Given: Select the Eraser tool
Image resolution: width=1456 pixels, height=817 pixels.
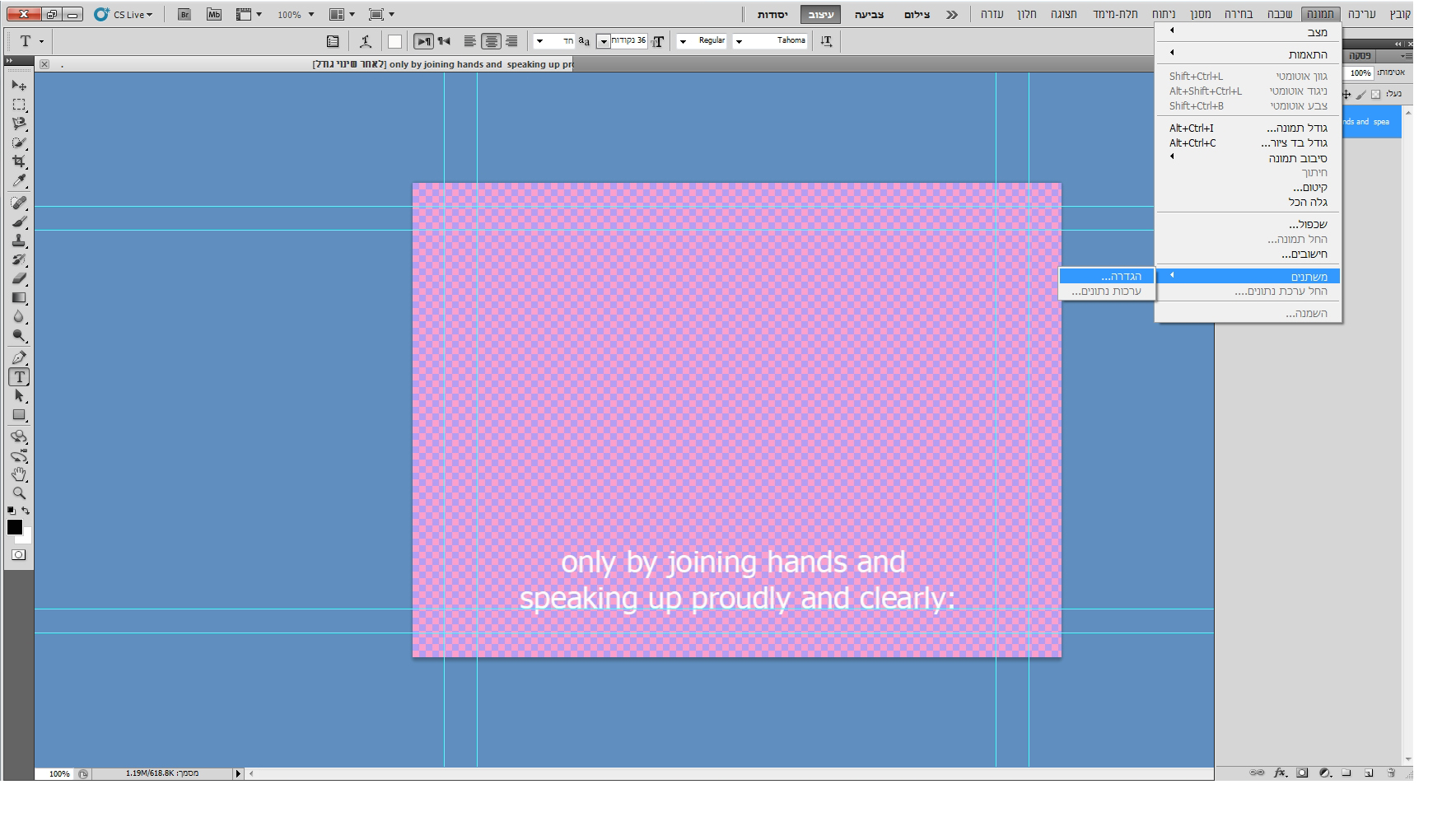Looking at the screenshot, I should (x=19, y=278).
